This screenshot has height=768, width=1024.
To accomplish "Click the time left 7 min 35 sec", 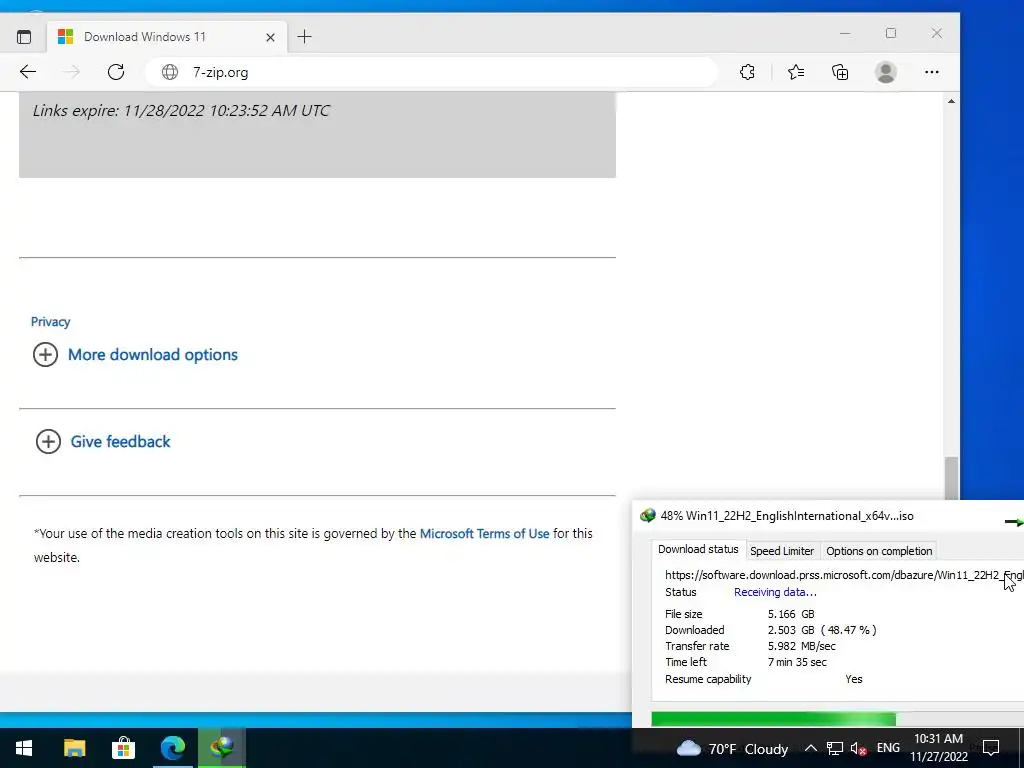I will (x=797, y=662).
